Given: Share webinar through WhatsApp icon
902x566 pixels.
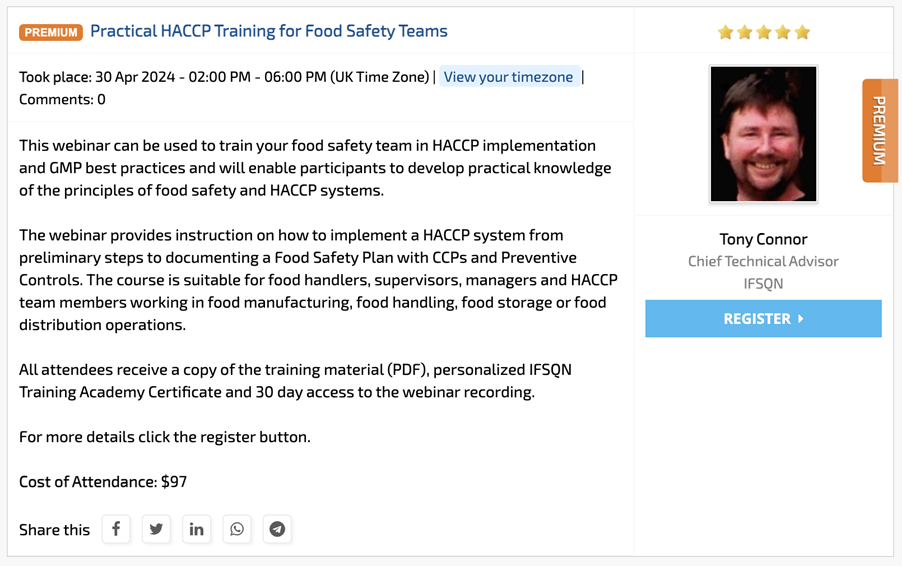Looking at the screenshot, I should click(x=237, y=529).
